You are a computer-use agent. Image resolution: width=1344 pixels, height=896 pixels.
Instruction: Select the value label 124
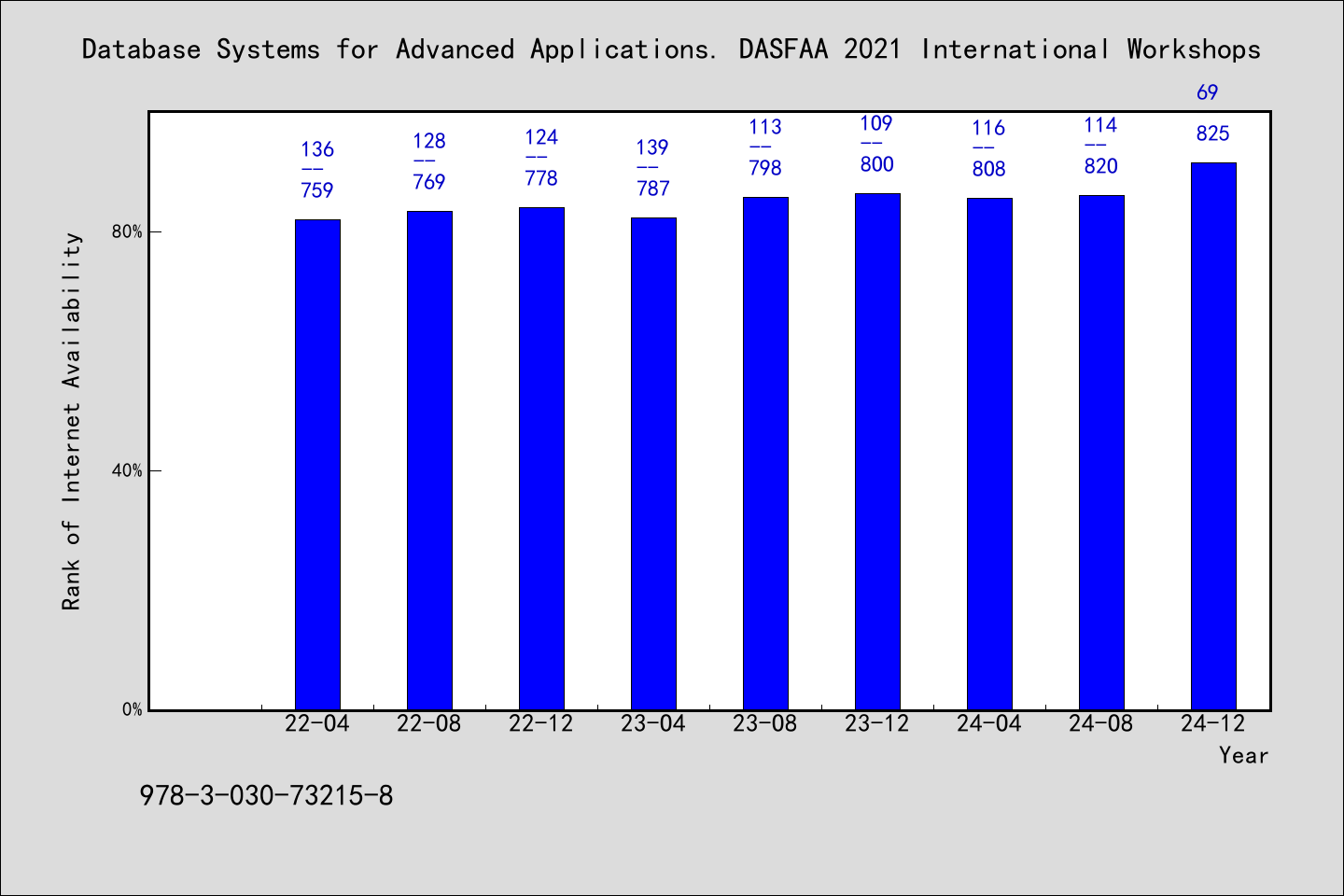(541, 137)
